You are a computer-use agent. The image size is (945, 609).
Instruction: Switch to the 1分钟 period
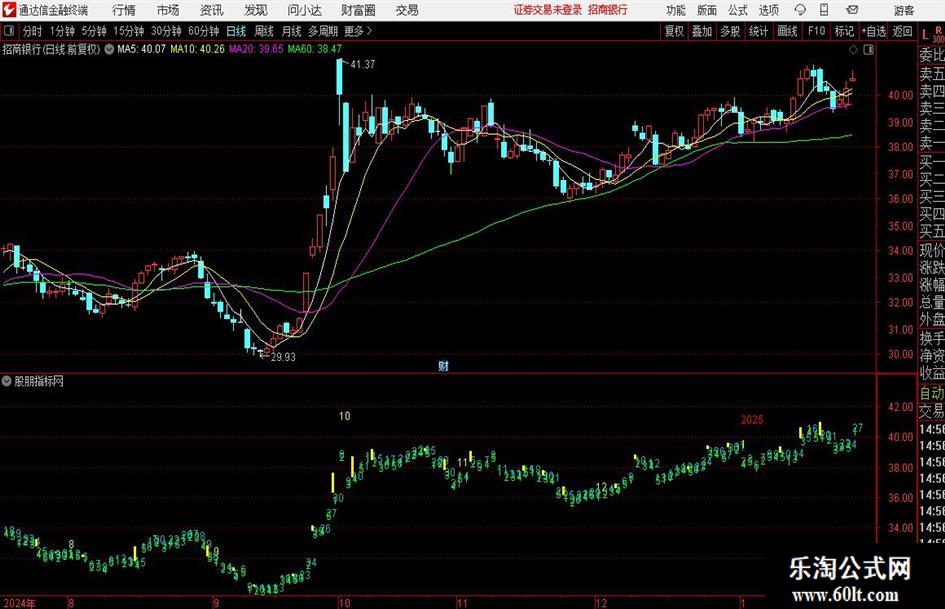62,31
